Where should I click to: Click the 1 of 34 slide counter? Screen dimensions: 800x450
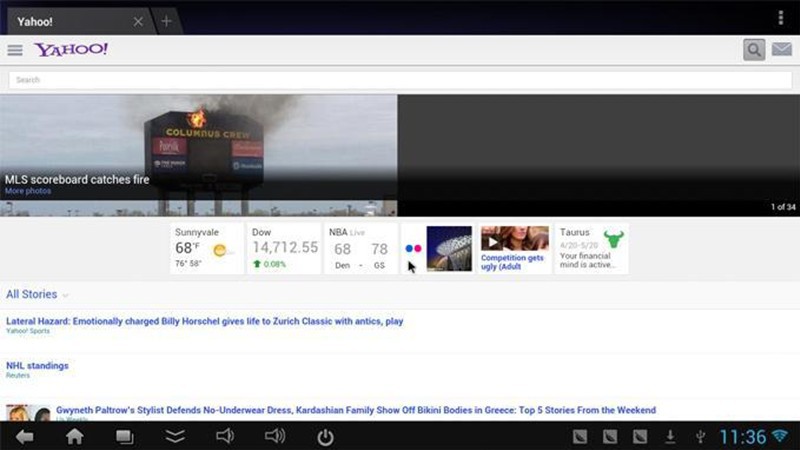[783, 207]
